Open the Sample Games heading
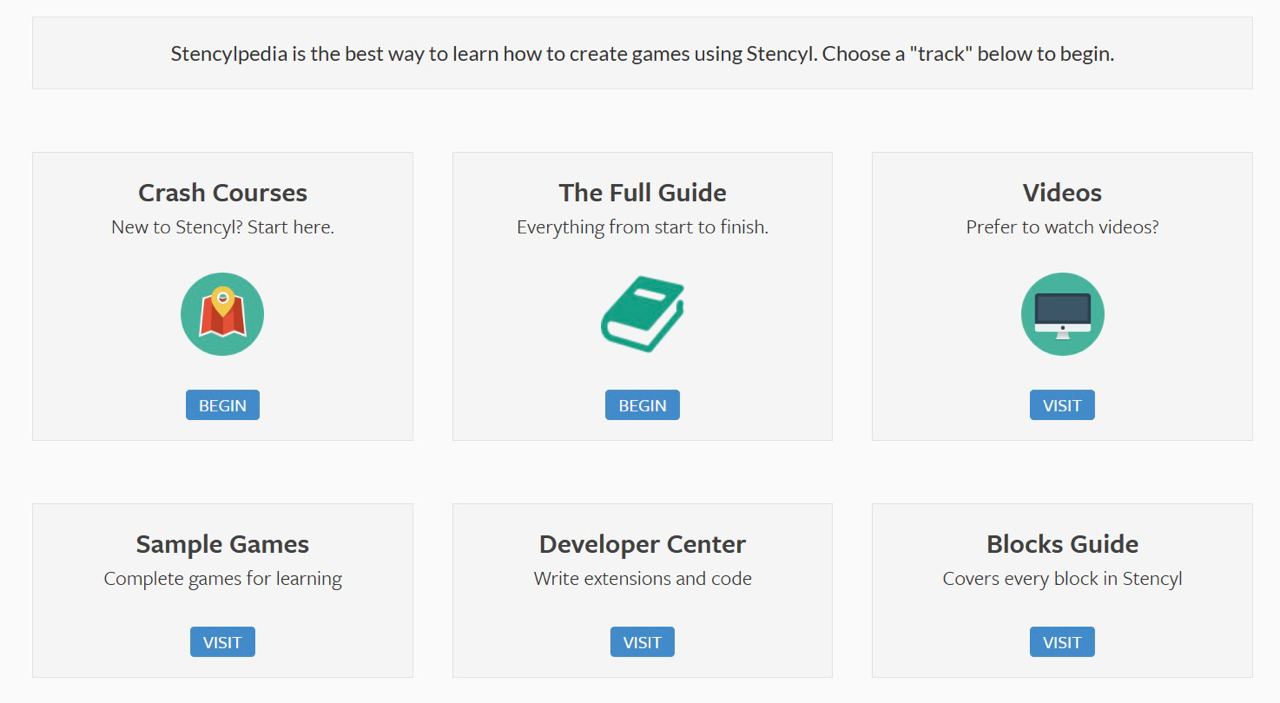This screenshot has width=1280, height=703. pyautogui.click(x=222, y=544)
